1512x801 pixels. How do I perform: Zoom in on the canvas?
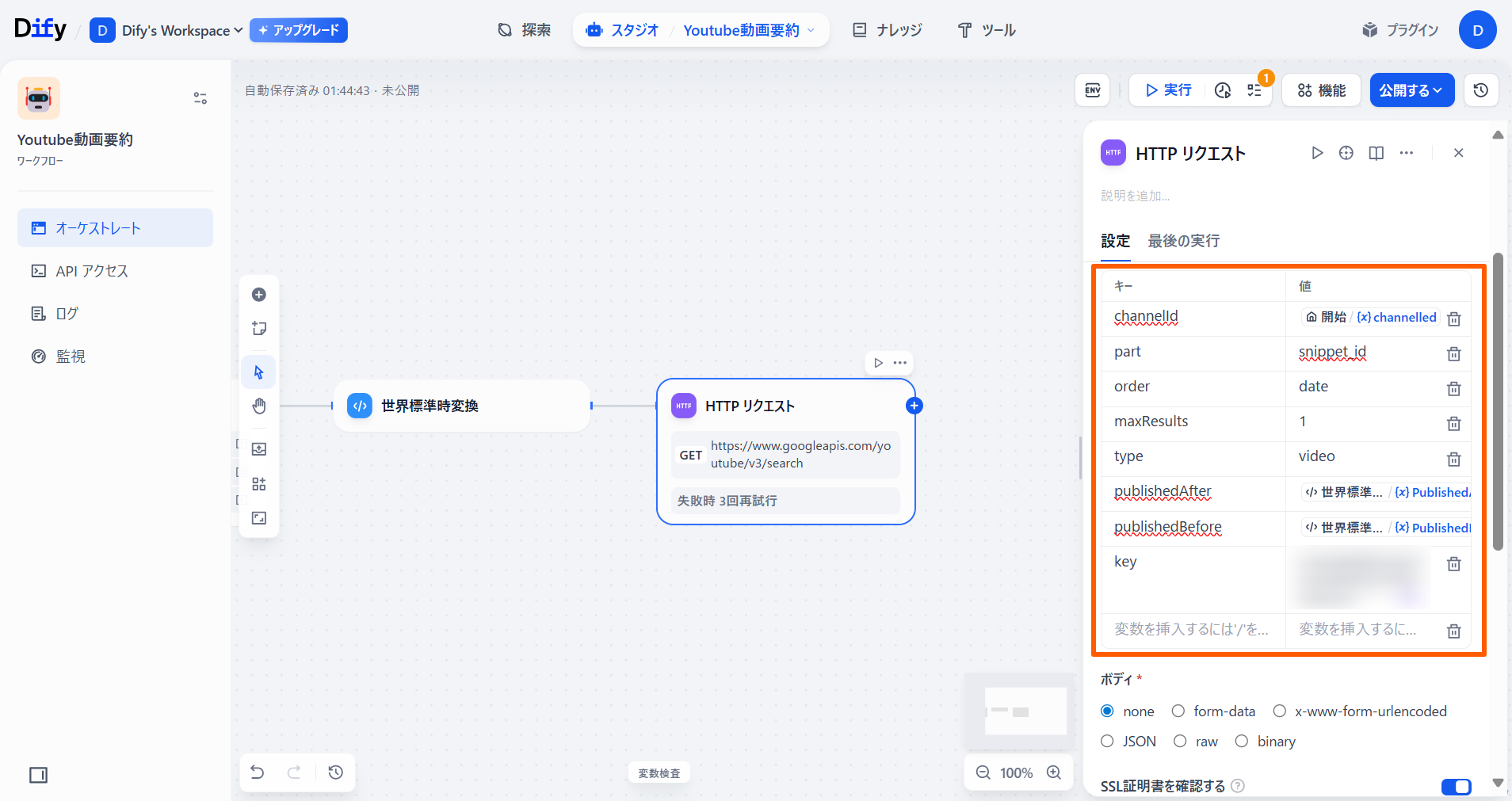pos(1054,772)
